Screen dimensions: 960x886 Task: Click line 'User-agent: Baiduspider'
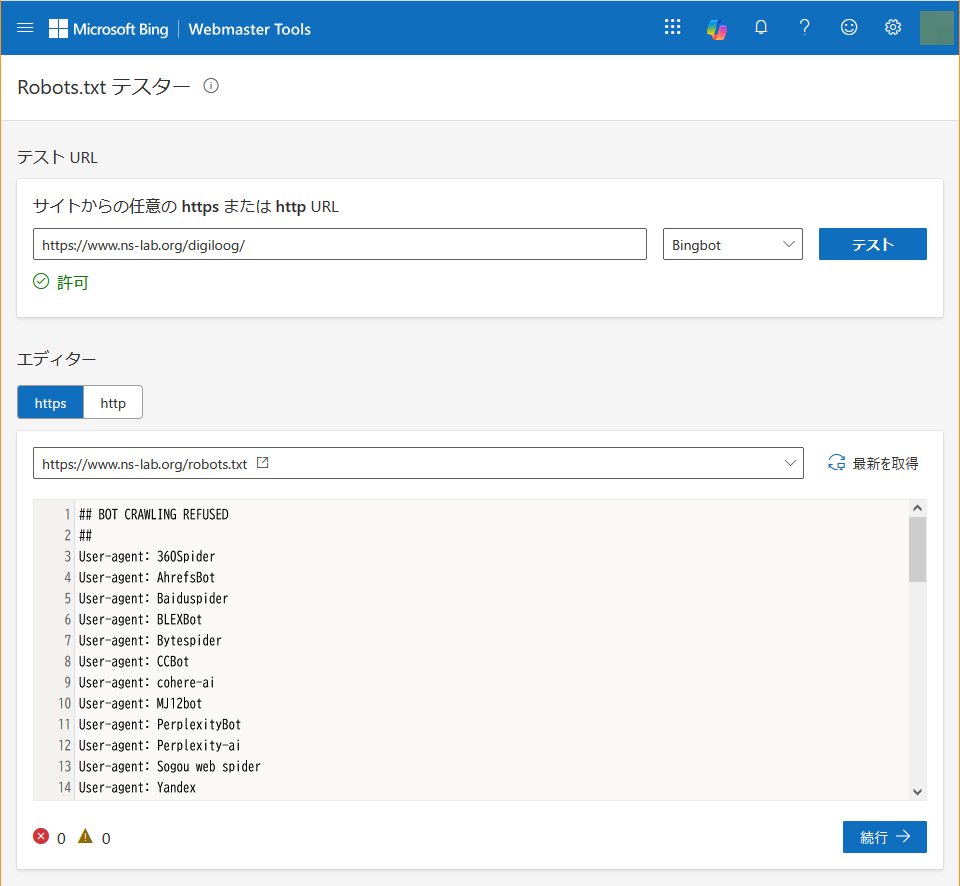[153, 598]
